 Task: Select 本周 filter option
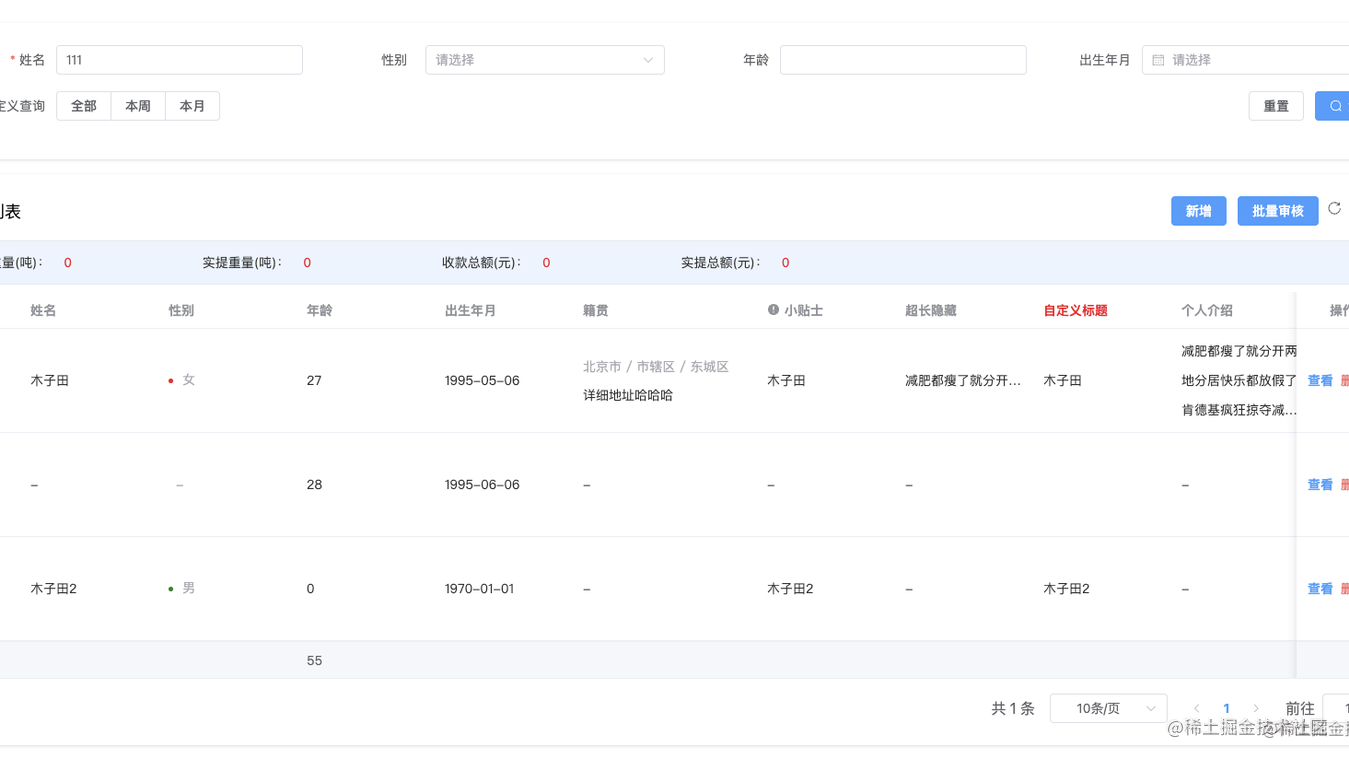click(x=137, y=105)
